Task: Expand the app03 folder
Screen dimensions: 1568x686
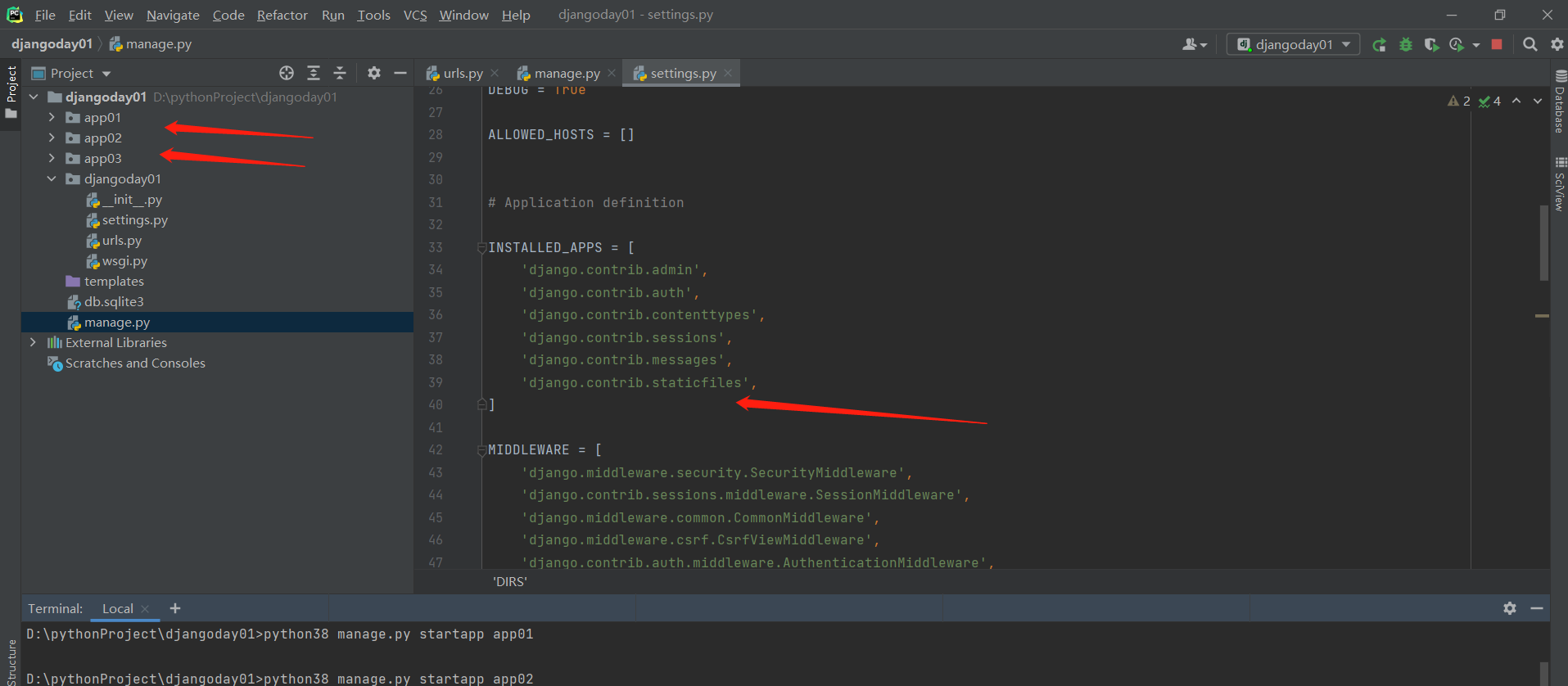Action: (x=52, y=158)
